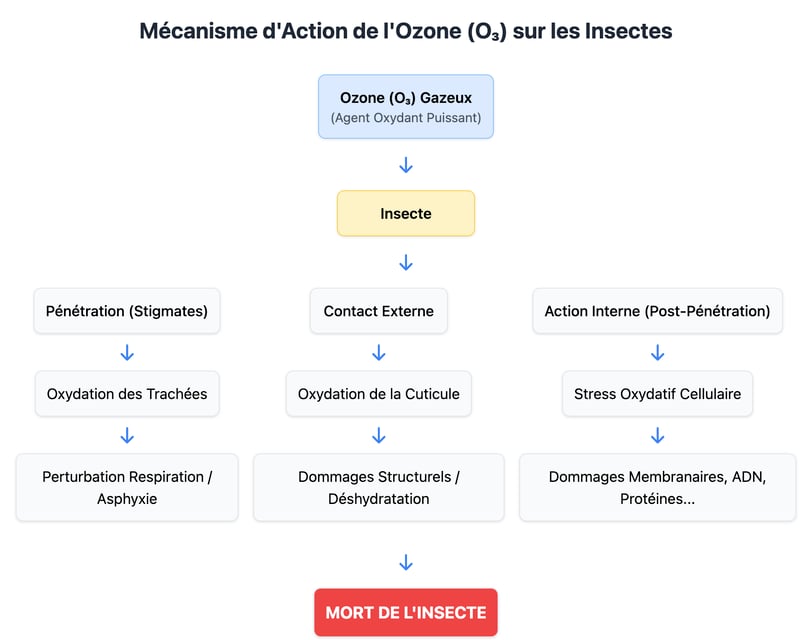The image size is (812, 640).
Task: Click the Oxydation des Trachées box
Action: point(127,394)
